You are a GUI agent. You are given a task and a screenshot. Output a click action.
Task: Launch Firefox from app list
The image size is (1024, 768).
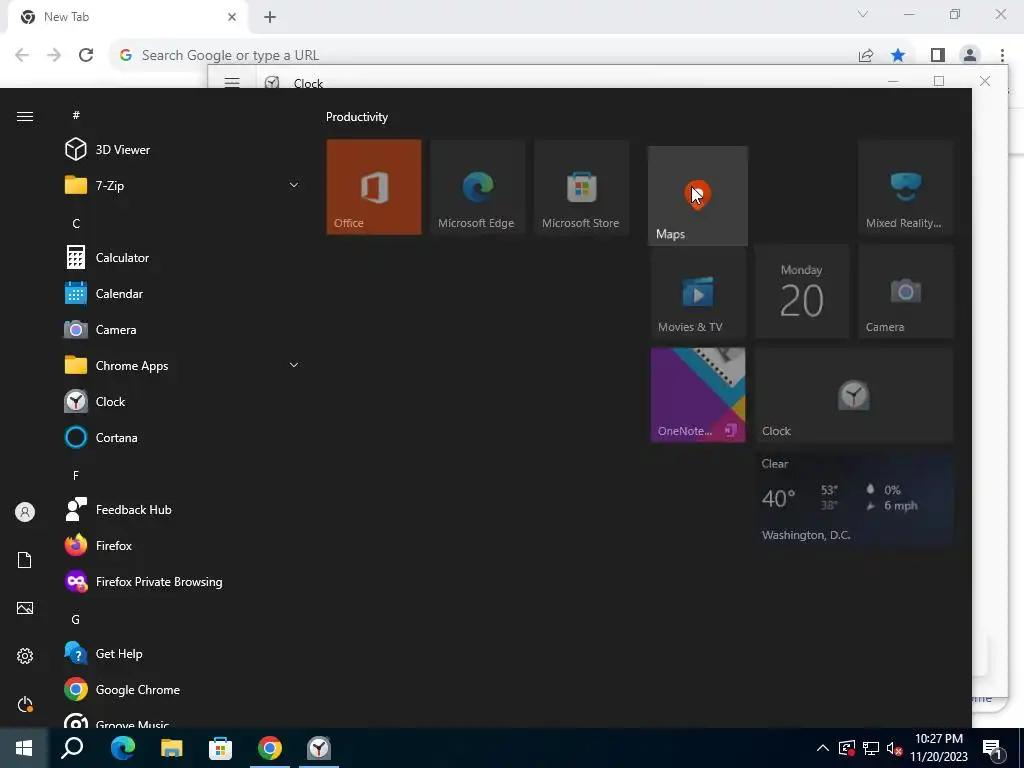(183, 545)
